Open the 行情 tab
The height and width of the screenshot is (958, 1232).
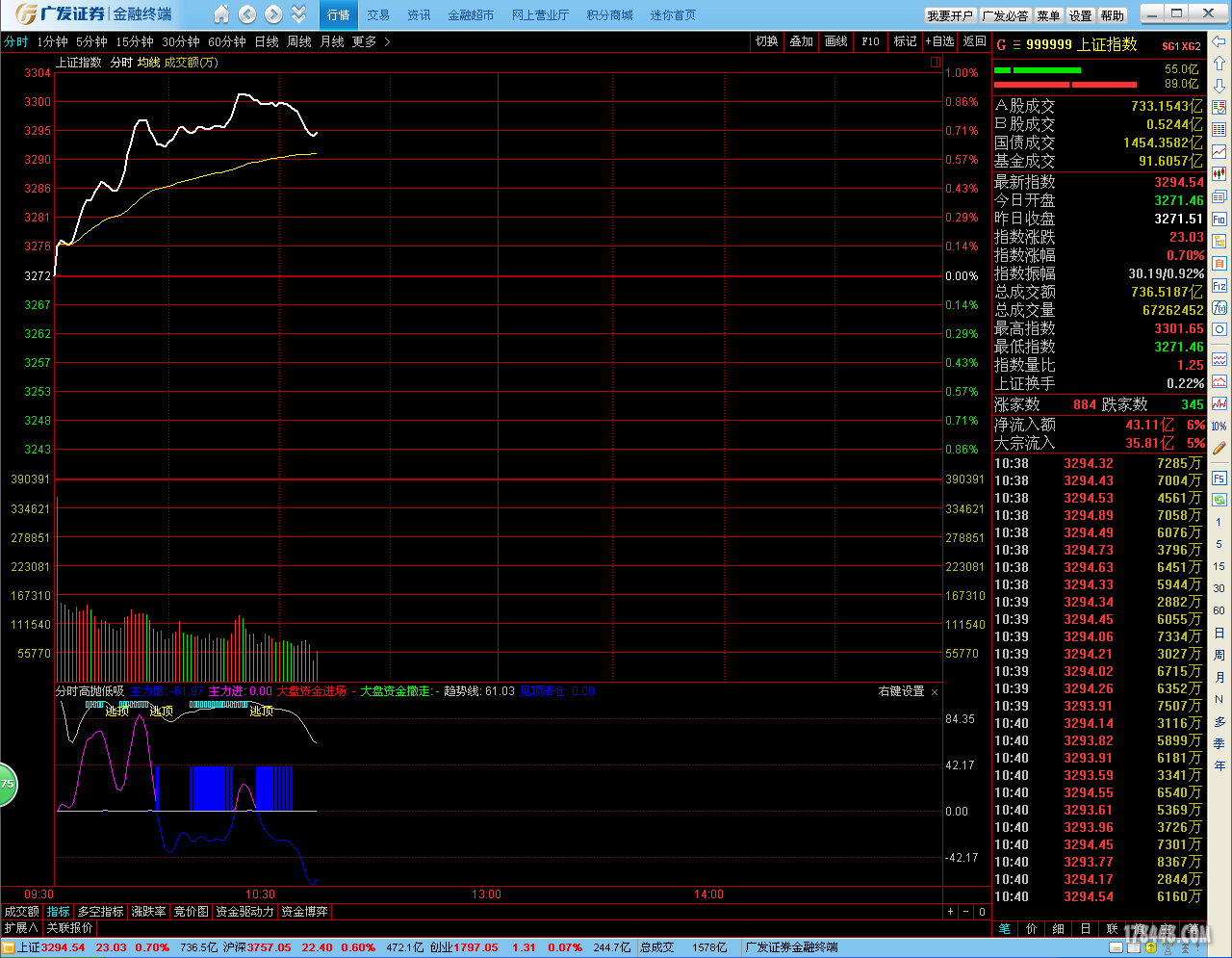click(x=338, y=15)
